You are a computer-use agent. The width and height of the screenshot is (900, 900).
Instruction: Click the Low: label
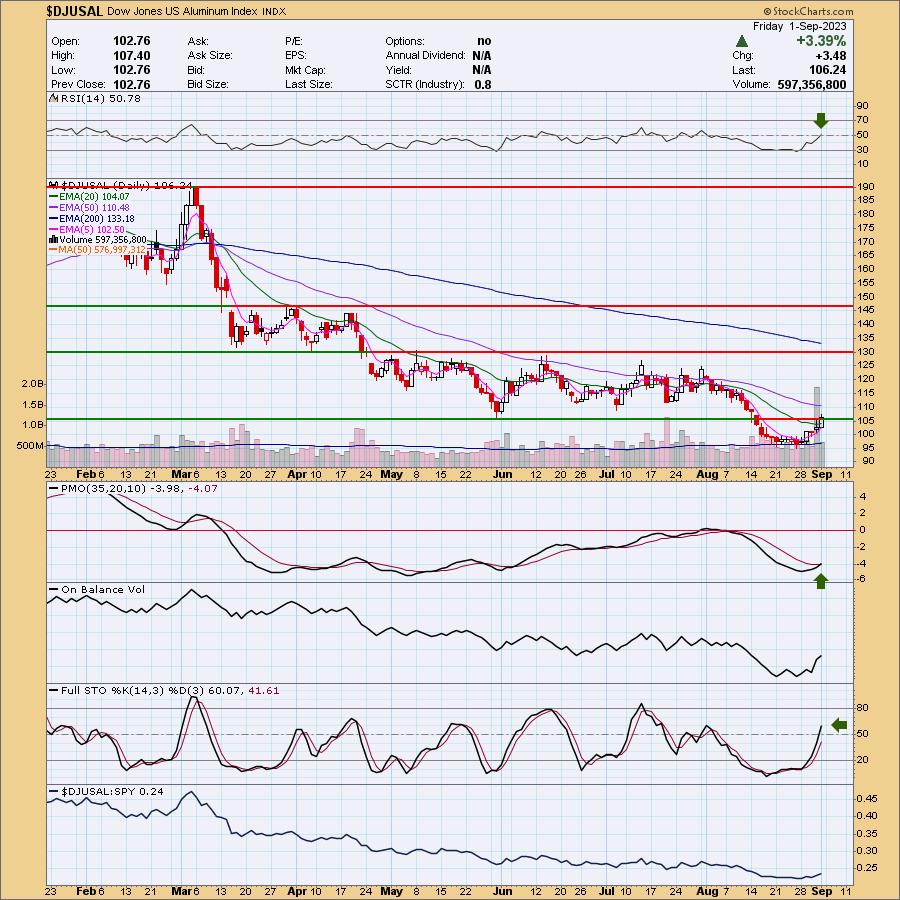click(x=63, y=70)
